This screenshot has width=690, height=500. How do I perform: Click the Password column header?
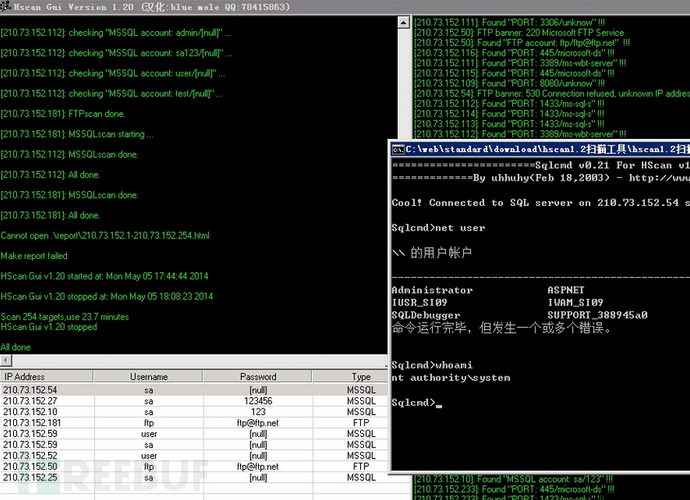click(x=258, y=377)
